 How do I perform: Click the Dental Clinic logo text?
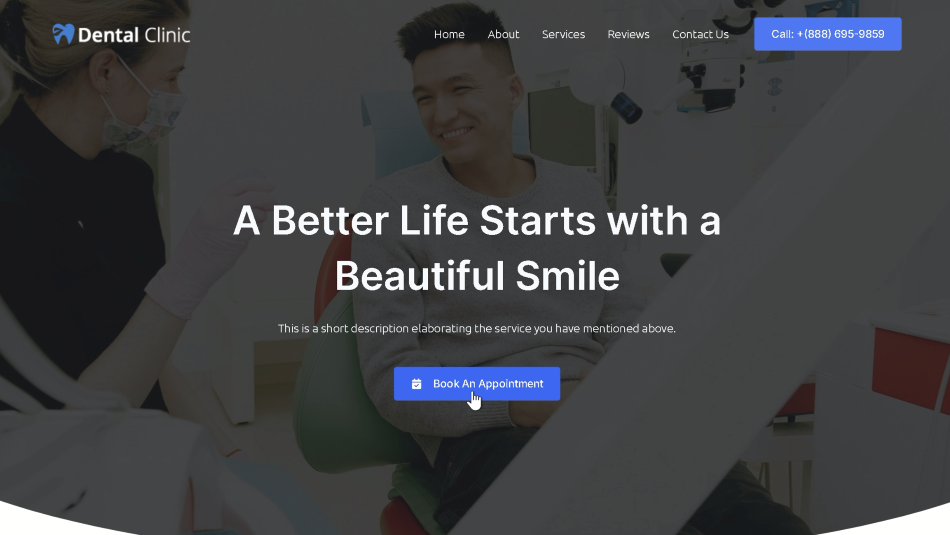[134, 35]
